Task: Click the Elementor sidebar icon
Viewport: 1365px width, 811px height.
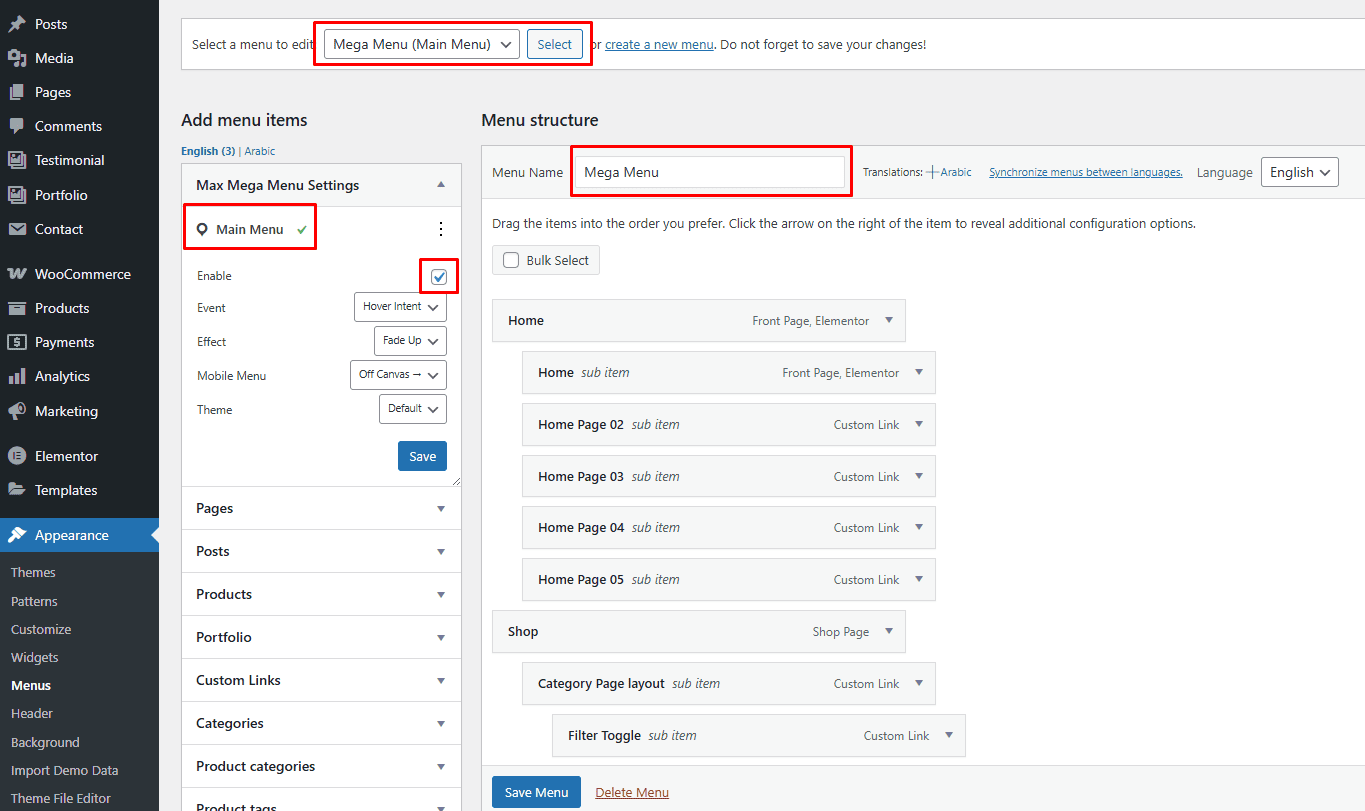Action: [17, 456]
